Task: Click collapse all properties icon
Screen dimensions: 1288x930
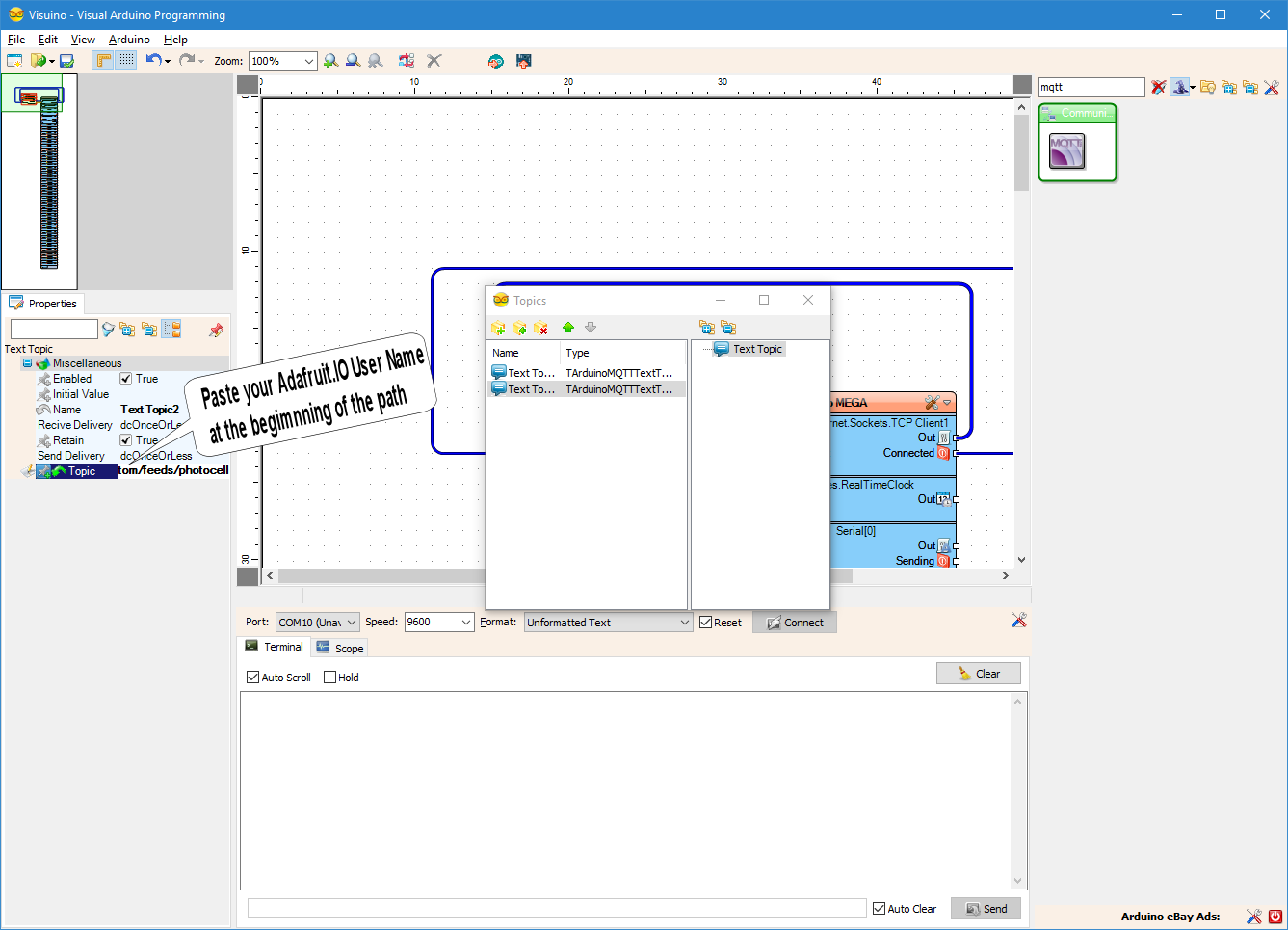Action: (149, 330)
